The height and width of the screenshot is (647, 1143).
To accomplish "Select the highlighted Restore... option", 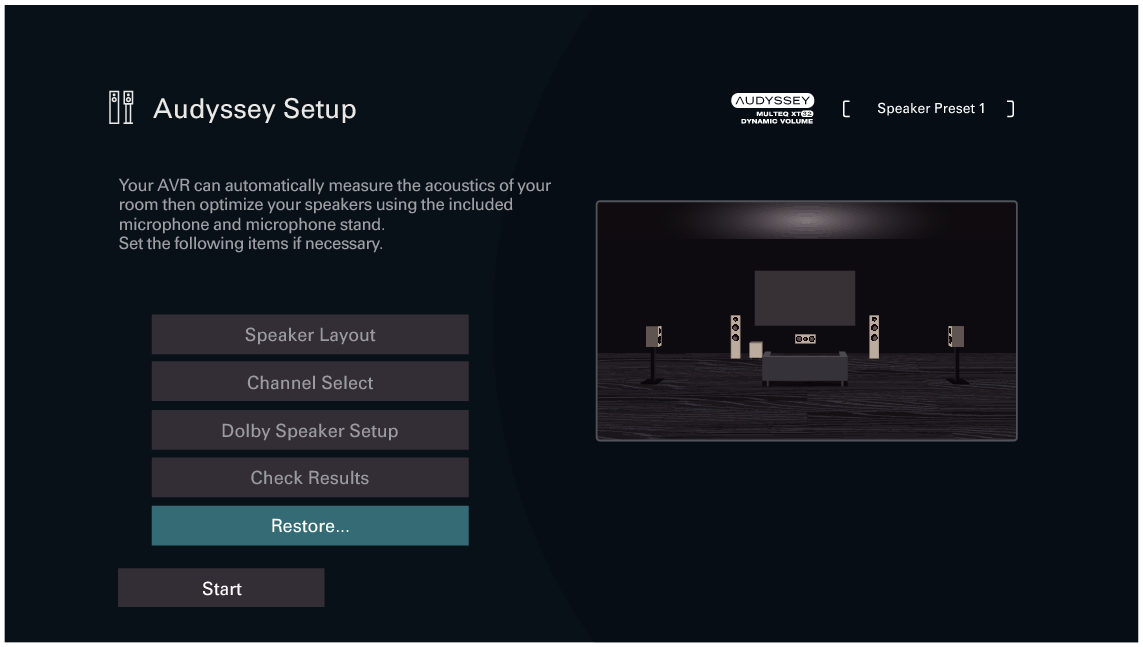I will point(310,525).
